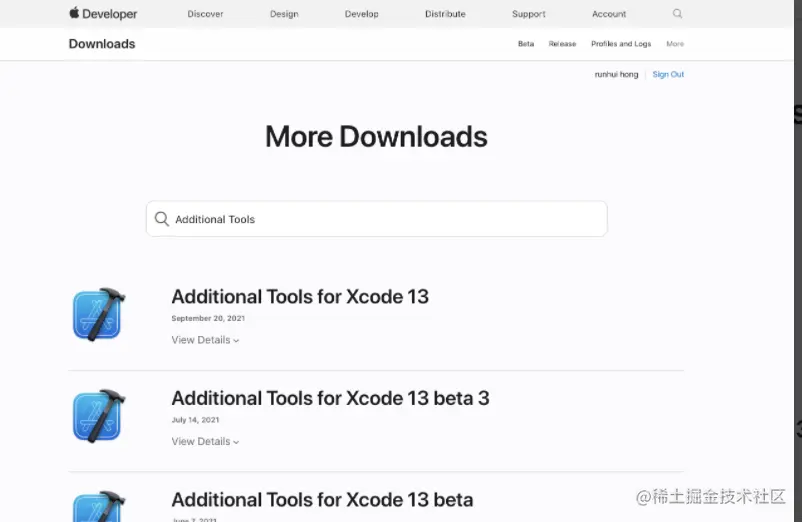Open the Account page
The height and width of the screenshot is (522, 802).
[x=609, y=14]
